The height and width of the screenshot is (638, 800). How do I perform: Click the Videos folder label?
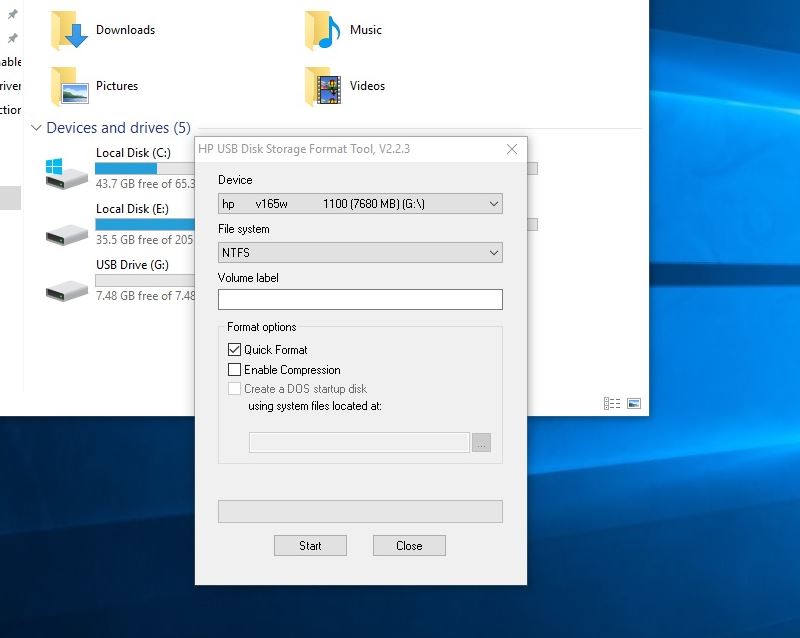[367, 86]
